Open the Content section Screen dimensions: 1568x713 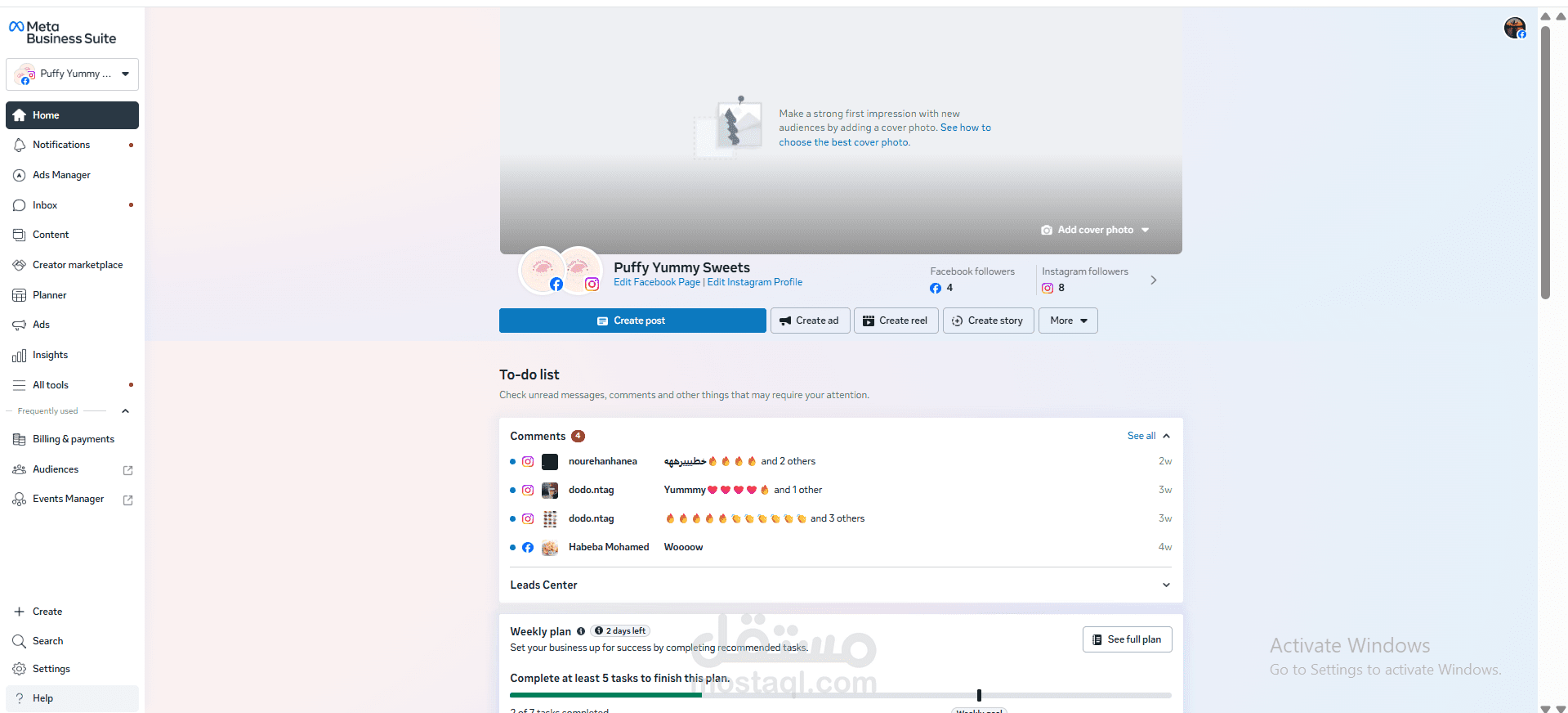[72, 235]
